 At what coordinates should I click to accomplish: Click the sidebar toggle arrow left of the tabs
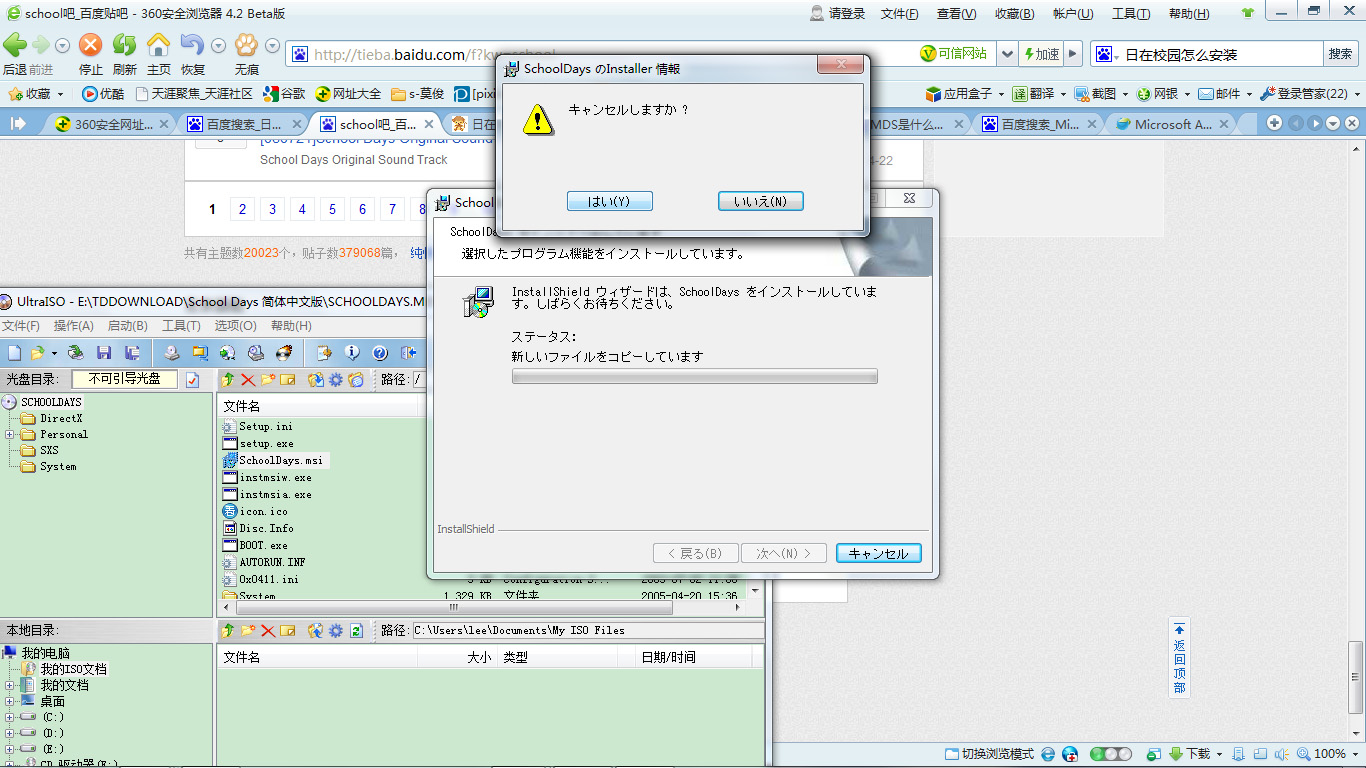coord(17,124)
